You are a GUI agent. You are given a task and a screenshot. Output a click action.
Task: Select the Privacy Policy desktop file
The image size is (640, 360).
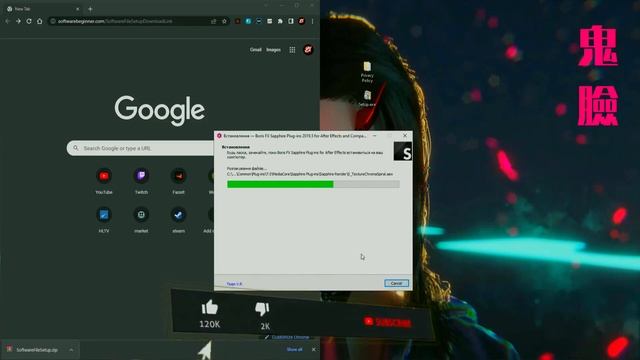click(x=367, y=72)
